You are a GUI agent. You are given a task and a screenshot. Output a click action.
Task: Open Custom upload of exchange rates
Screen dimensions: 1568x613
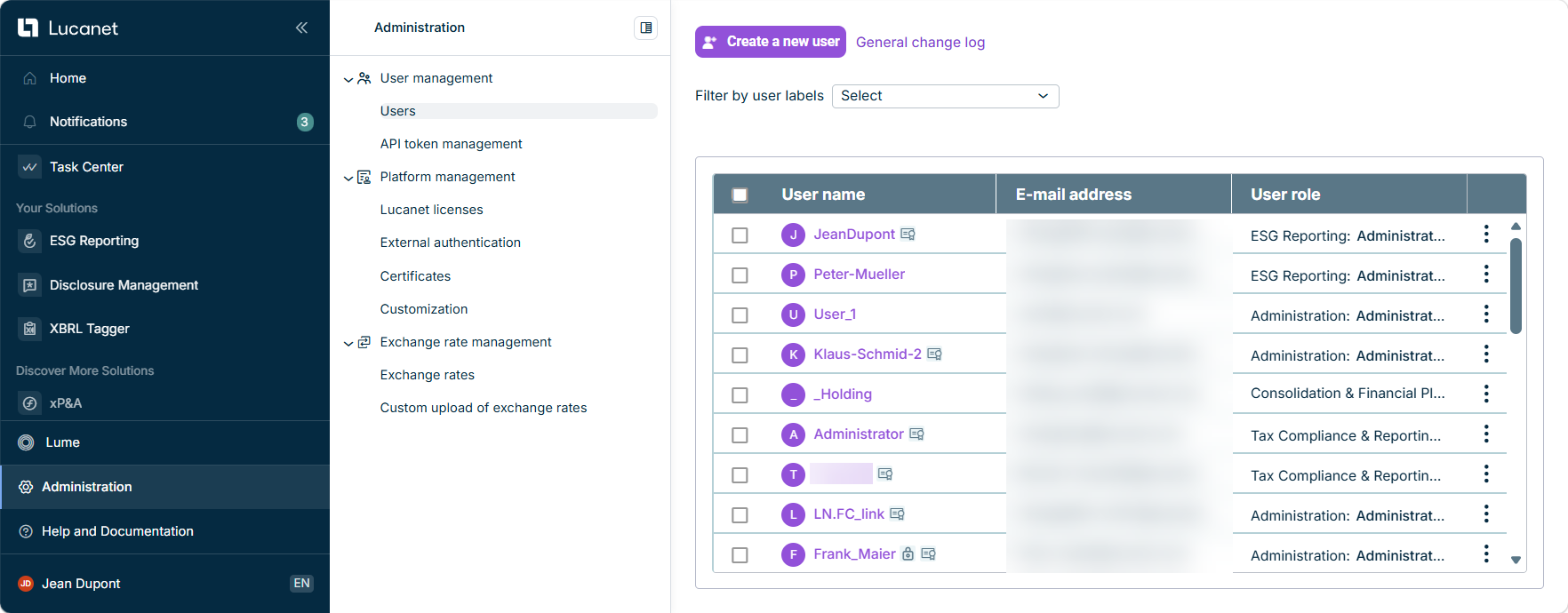[x=483, y=408]
